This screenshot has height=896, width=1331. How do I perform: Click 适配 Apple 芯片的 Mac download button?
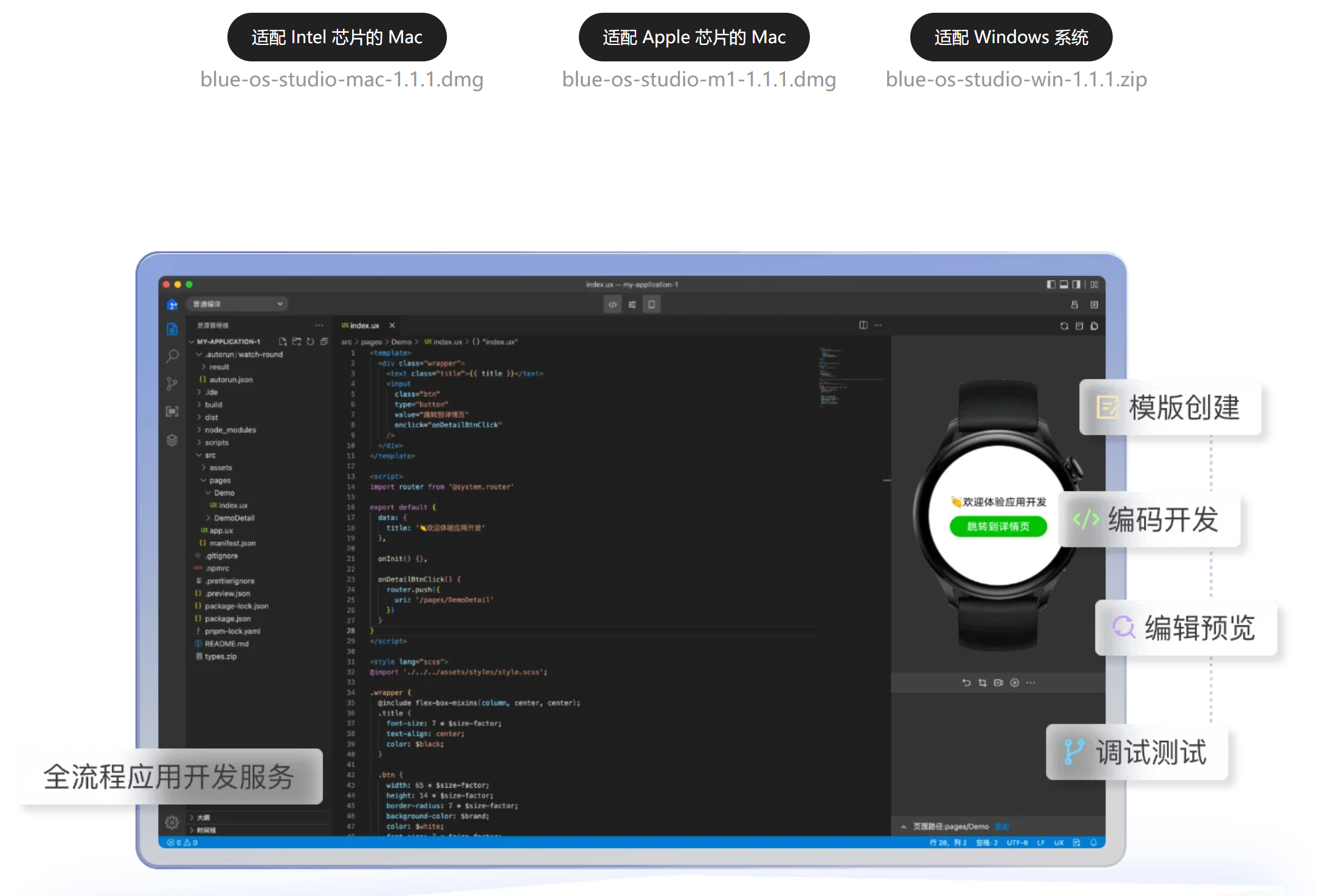coord(694,37)
